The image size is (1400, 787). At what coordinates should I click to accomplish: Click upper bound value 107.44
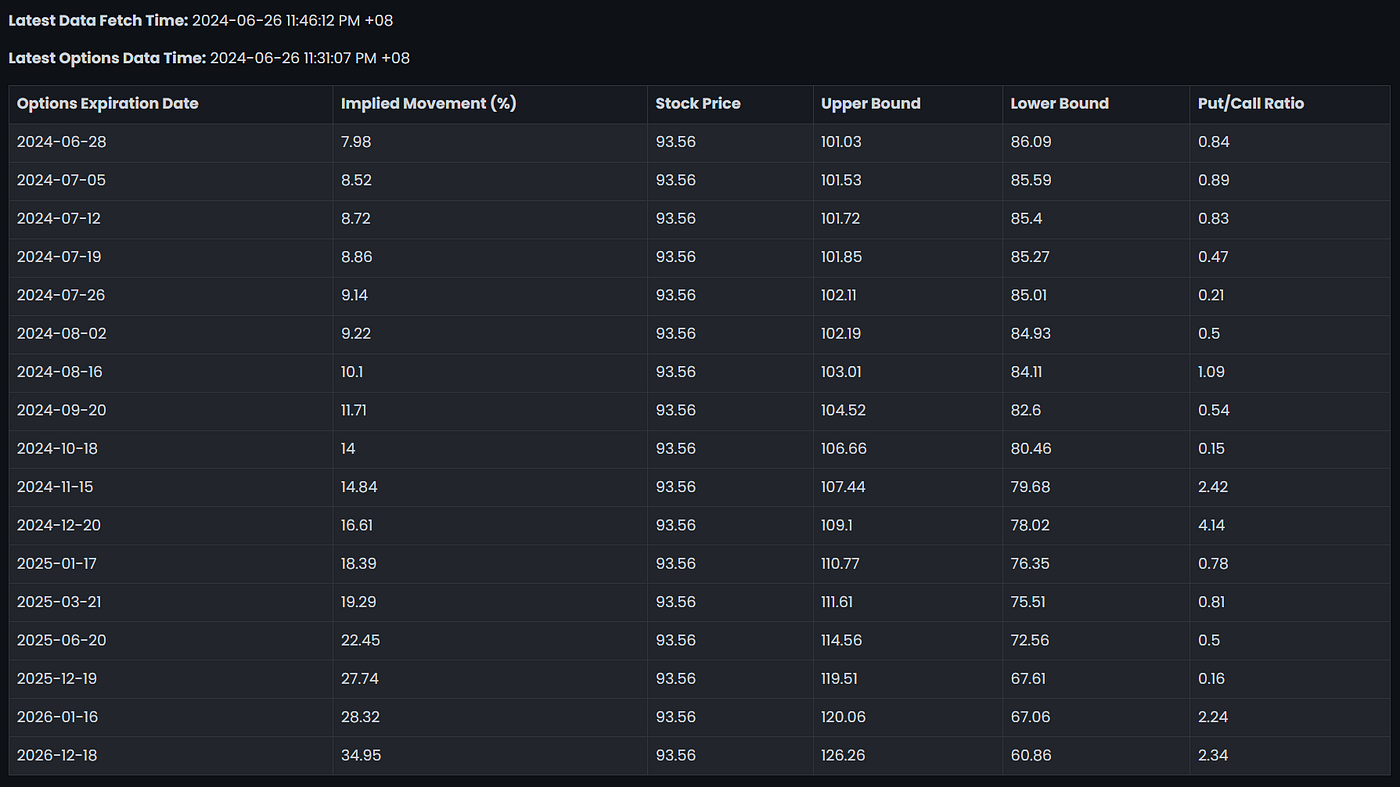(x=843, y=487)
